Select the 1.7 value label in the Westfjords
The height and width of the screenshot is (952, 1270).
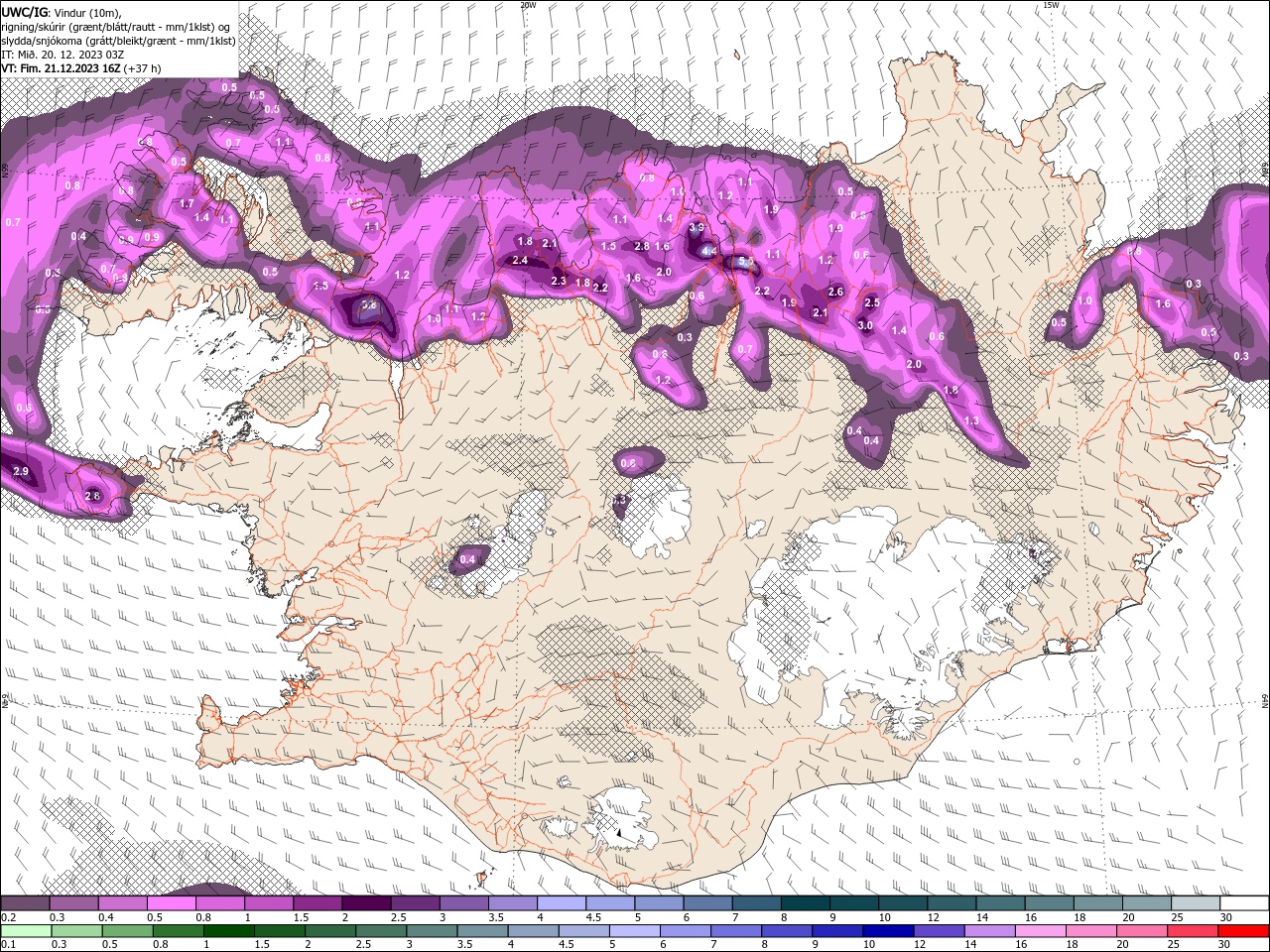[187, 204]
